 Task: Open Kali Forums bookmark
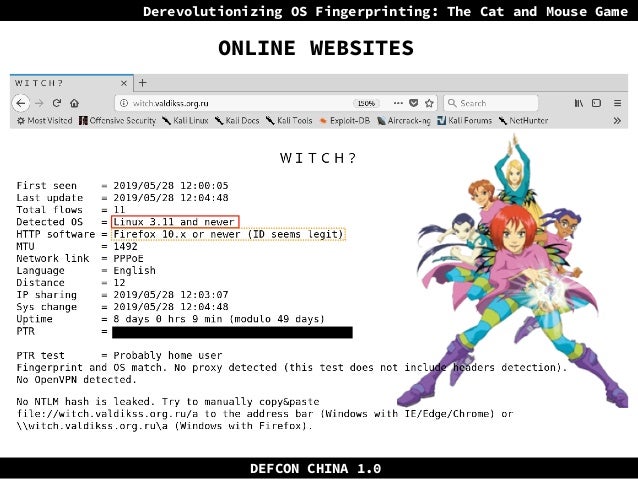coord(464,120)
